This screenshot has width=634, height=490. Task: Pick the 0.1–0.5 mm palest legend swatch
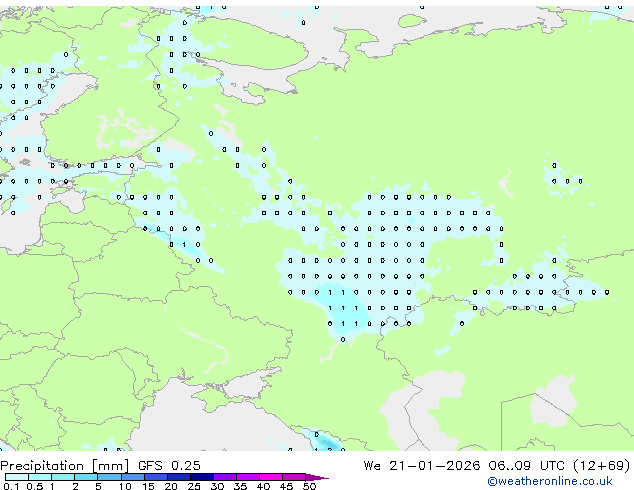click(17, 477)
